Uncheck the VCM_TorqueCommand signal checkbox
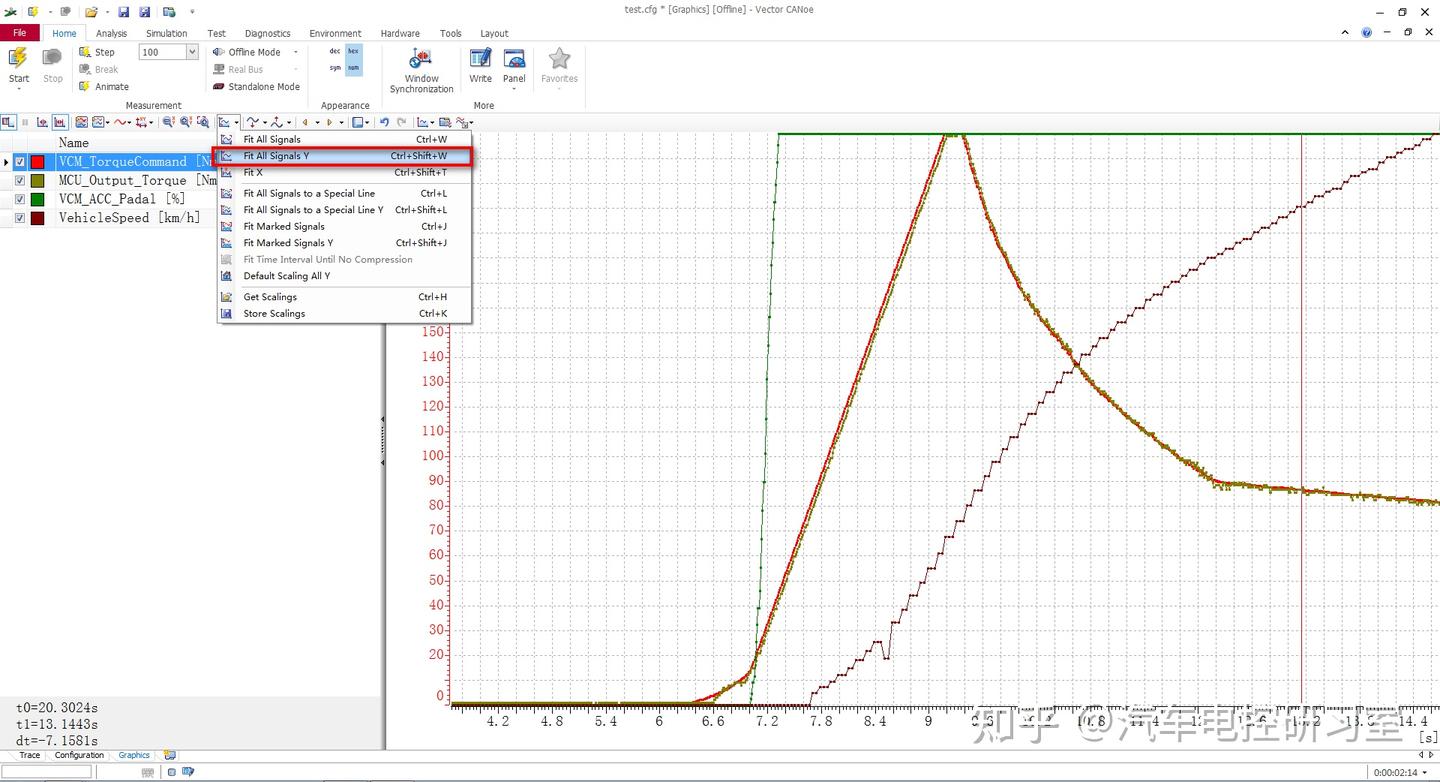The width and height of the screenshot is (1440, 782). [20, 162]
